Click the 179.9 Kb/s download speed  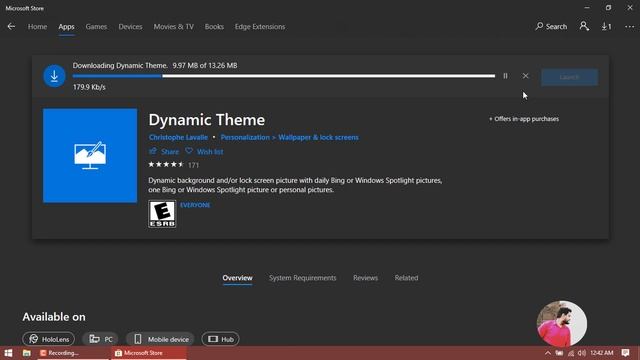89,87
